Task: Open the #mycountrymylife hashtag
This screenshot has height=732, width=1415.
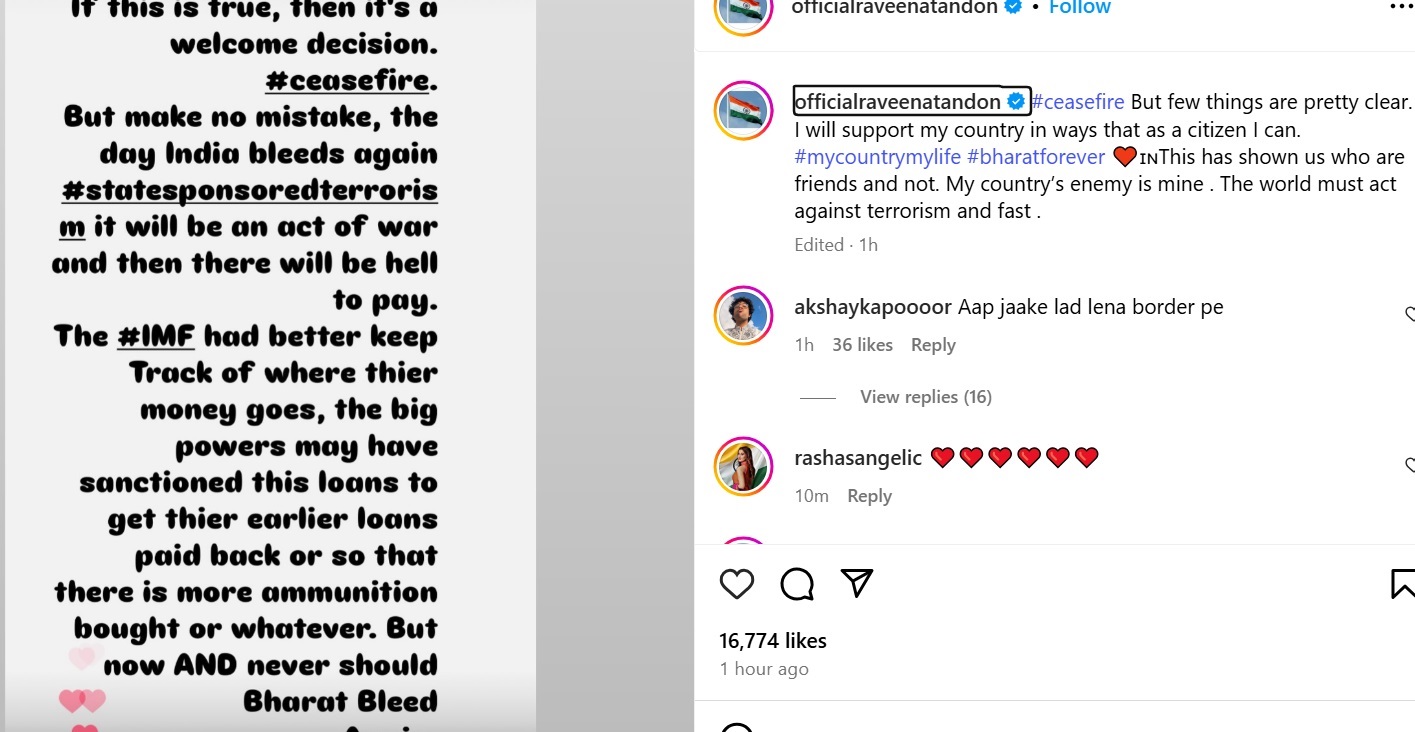Action: pyautogui.click(x=877, y=157)
